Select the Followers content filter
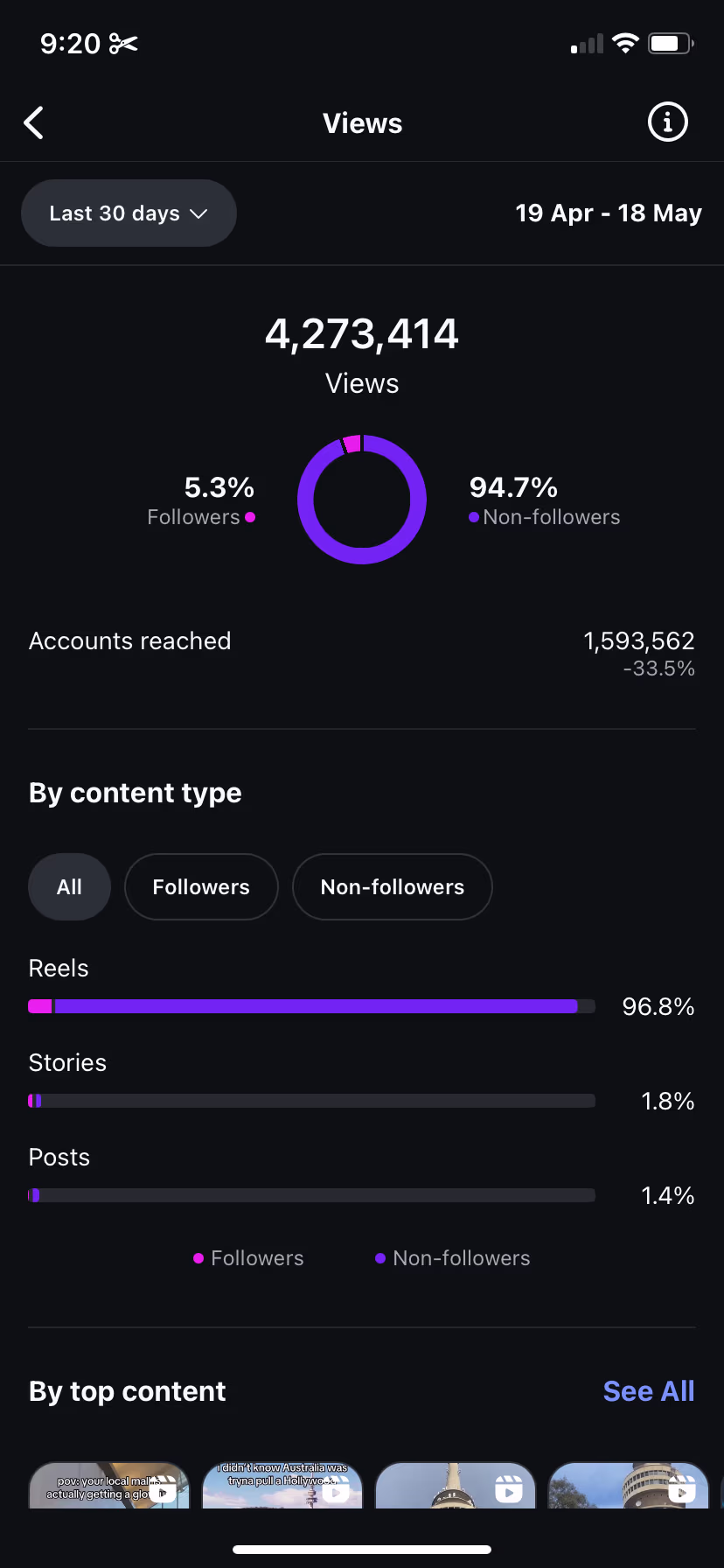 (201, 887)
